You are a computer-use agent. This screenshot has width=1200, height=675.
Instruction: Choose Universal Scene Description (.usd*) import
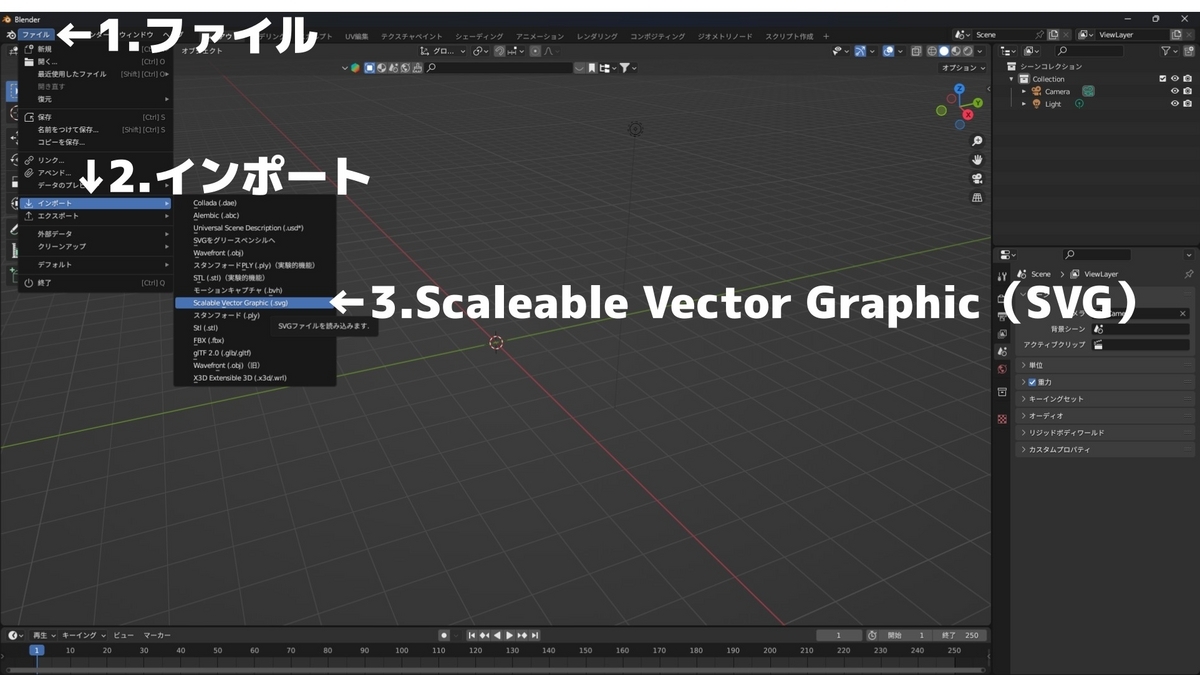(x=255, y=228)
